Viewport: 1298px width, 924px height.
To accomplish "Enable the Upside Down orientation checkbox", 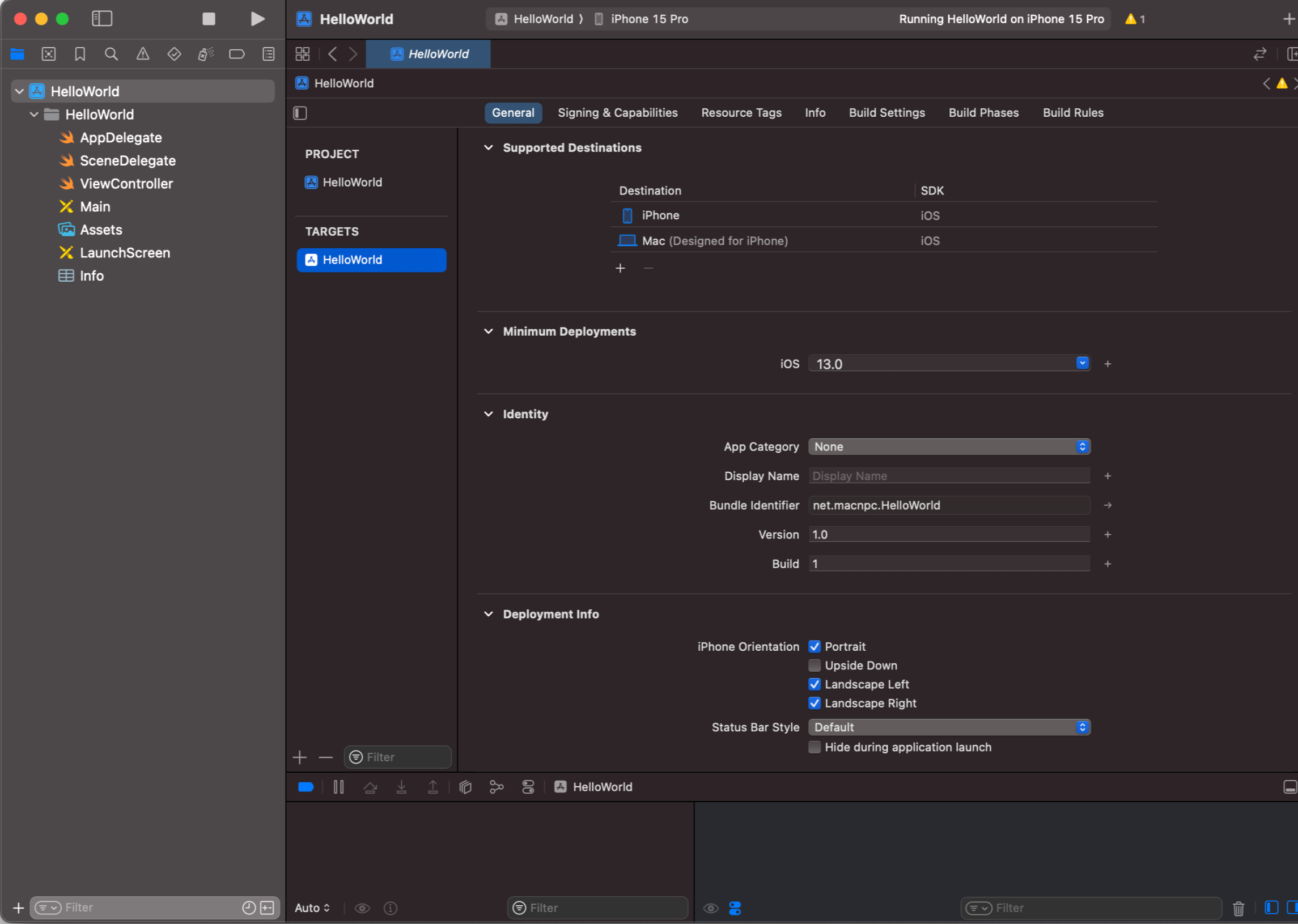I will coord(815,665).
